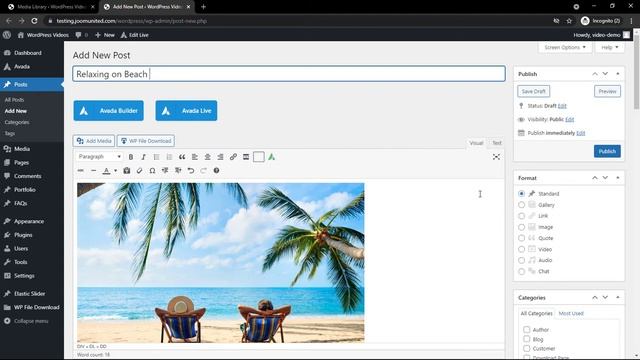Preview the post
640x360 pixels.
pyautogui.click(x=607, y=91)
